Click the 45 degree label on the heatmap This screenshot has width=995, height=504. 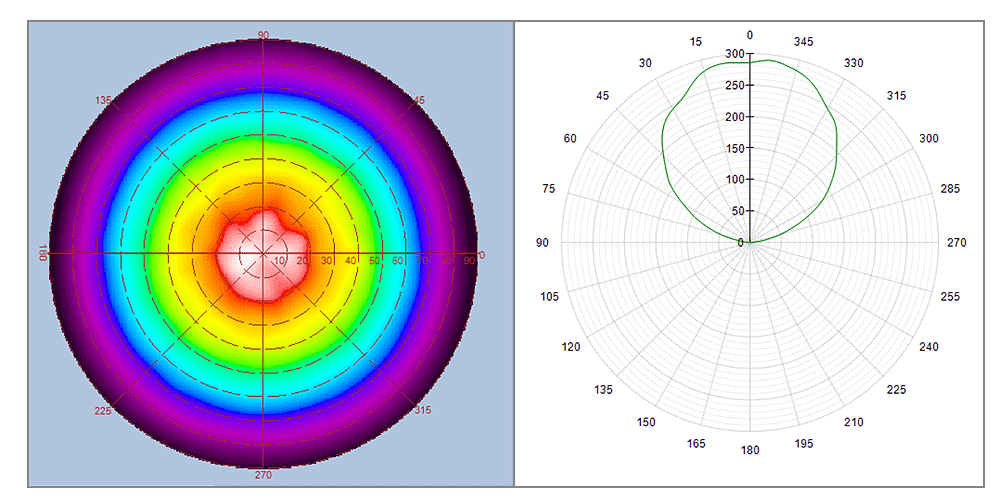[x=418, y=100]
